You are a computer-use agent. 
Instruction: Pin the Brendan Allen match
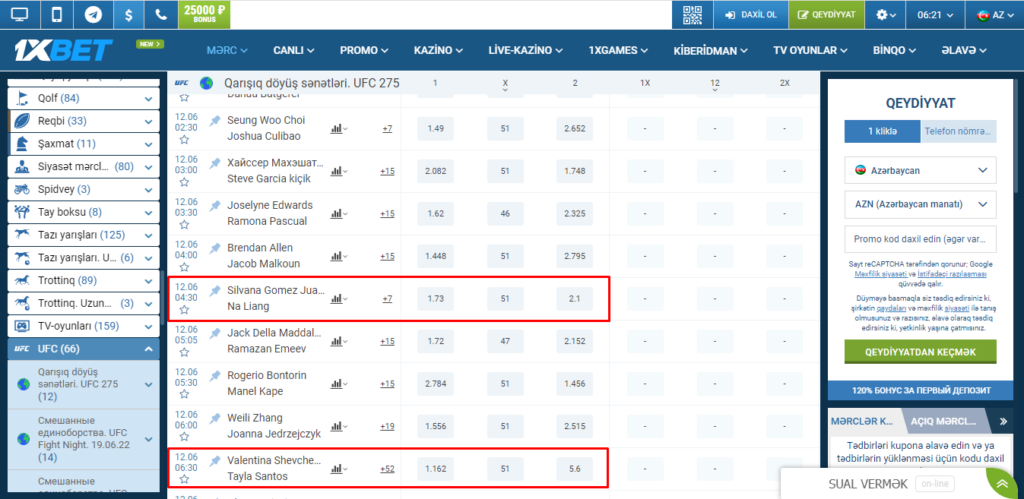point(215,248)
